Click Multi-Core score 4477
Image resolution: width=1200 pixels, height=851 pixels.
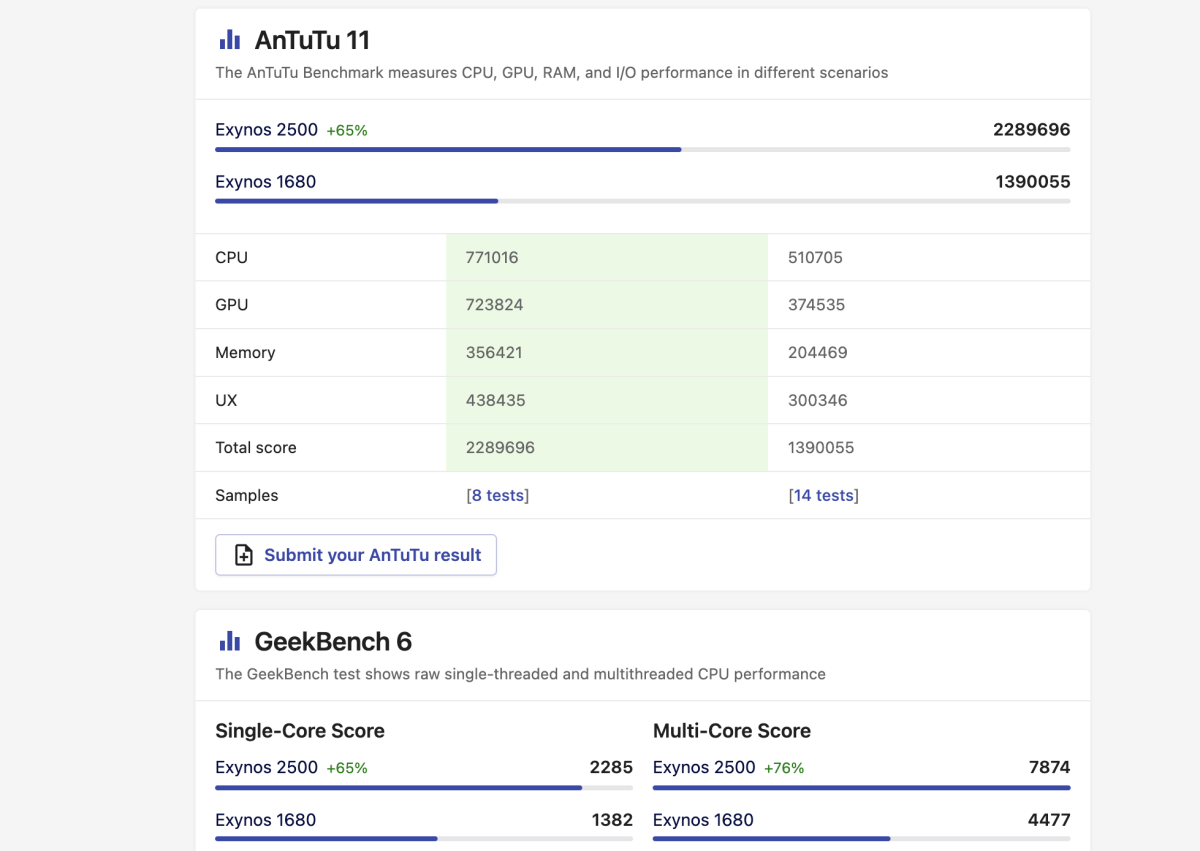pos(1049,820)
